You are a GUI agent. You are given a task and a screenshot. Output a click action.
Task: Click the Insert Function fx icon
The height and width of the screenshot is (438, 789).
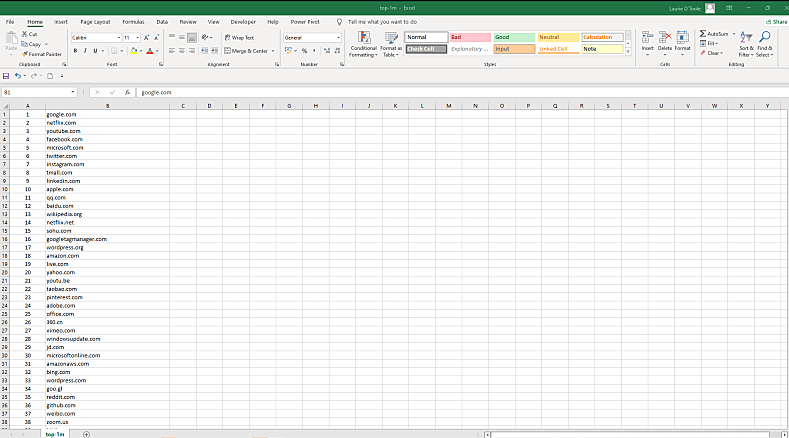point(127,92)
